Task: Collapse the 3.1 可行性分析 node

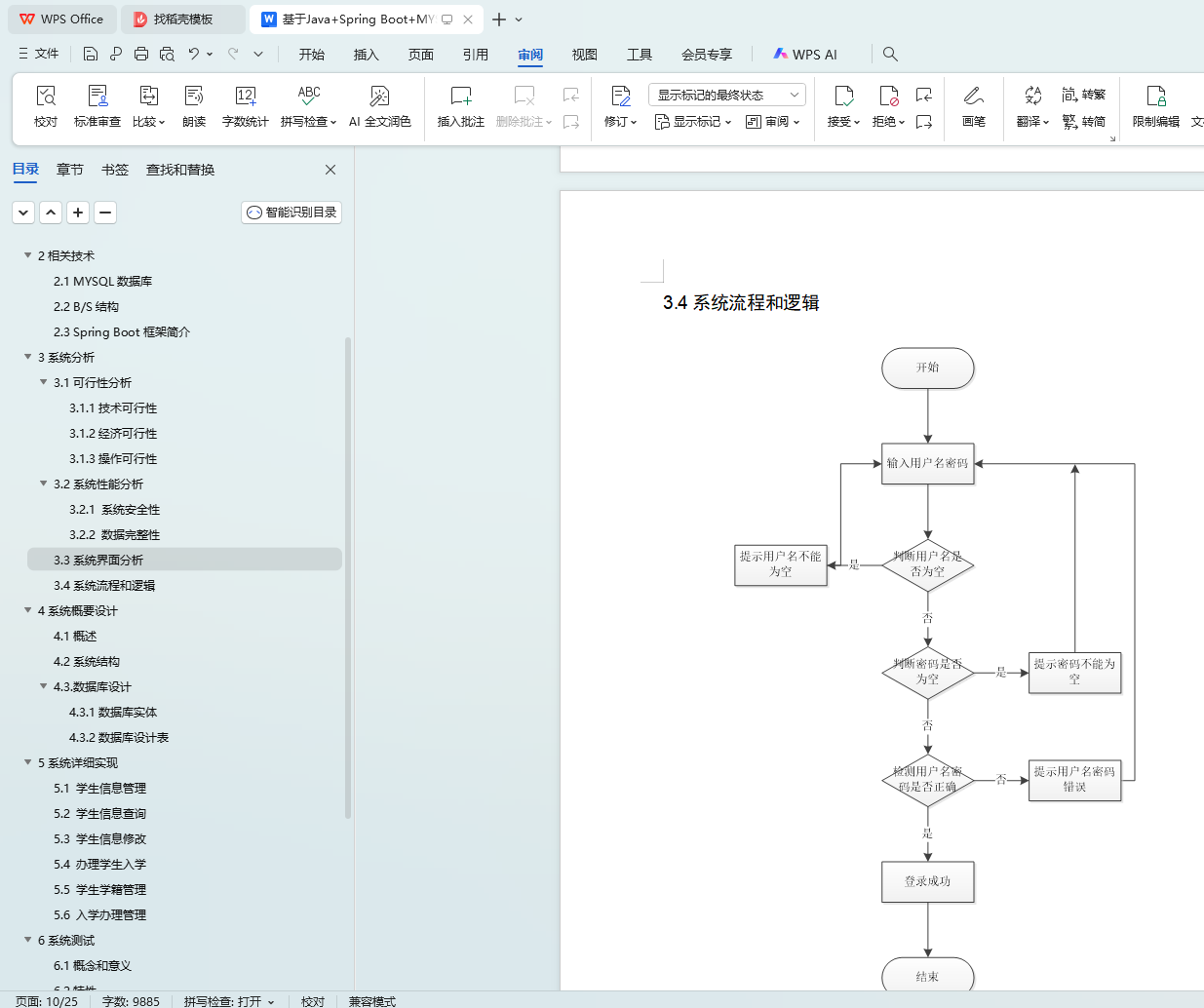Action: pos(44,382)
